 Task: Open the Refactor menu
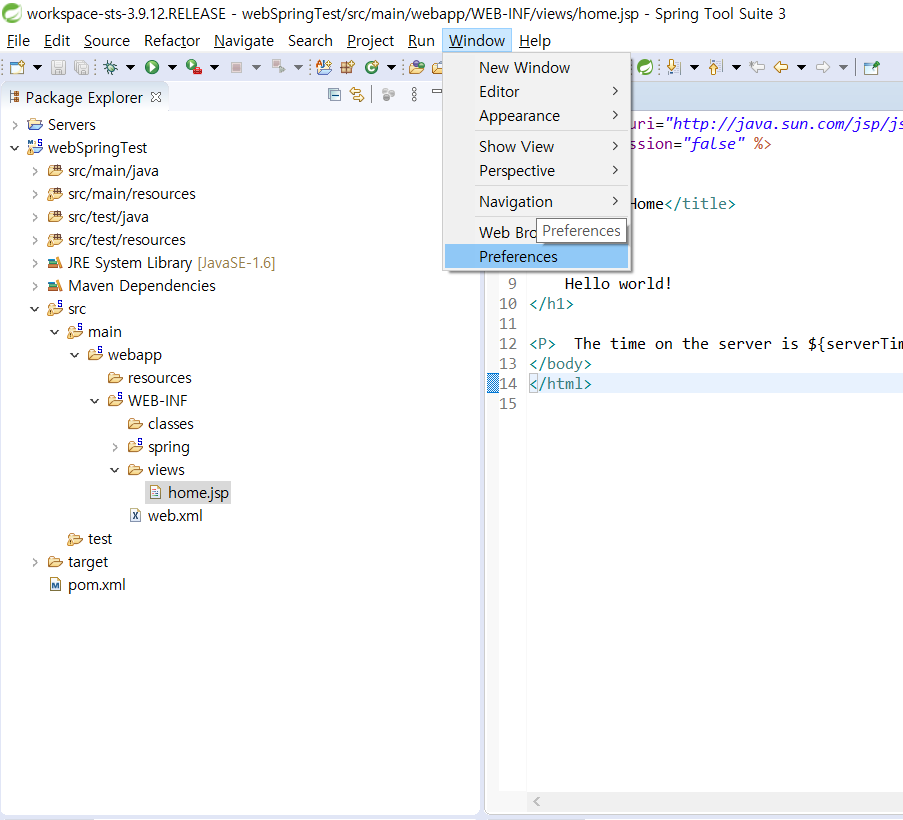click(172, 41)
